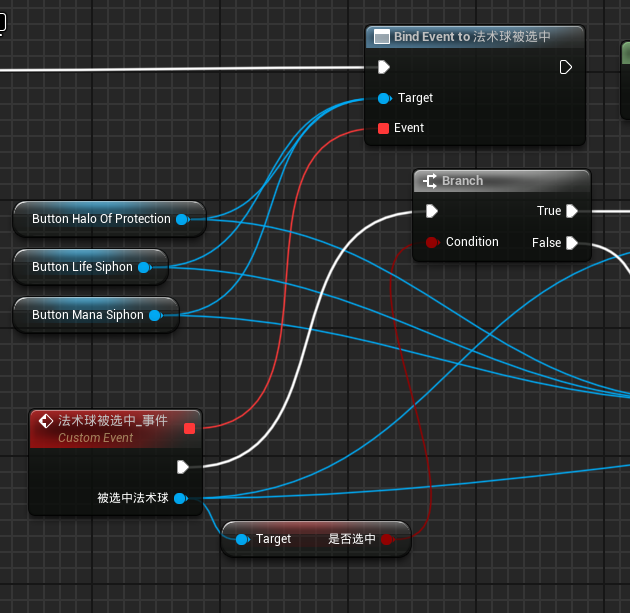Click the Target pin on Bind Event node
The height and width of the screenshot is (613, 630).
[385, 98]
